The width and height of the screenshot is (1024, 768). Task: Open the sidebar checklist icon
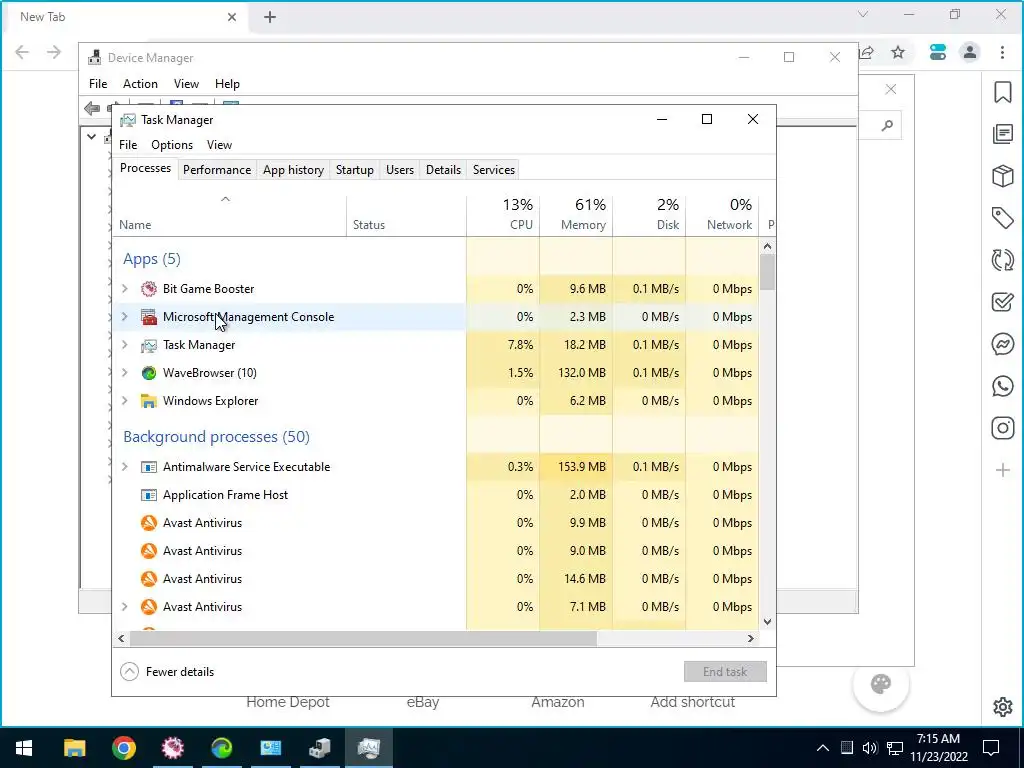[x=1002, y=302]
